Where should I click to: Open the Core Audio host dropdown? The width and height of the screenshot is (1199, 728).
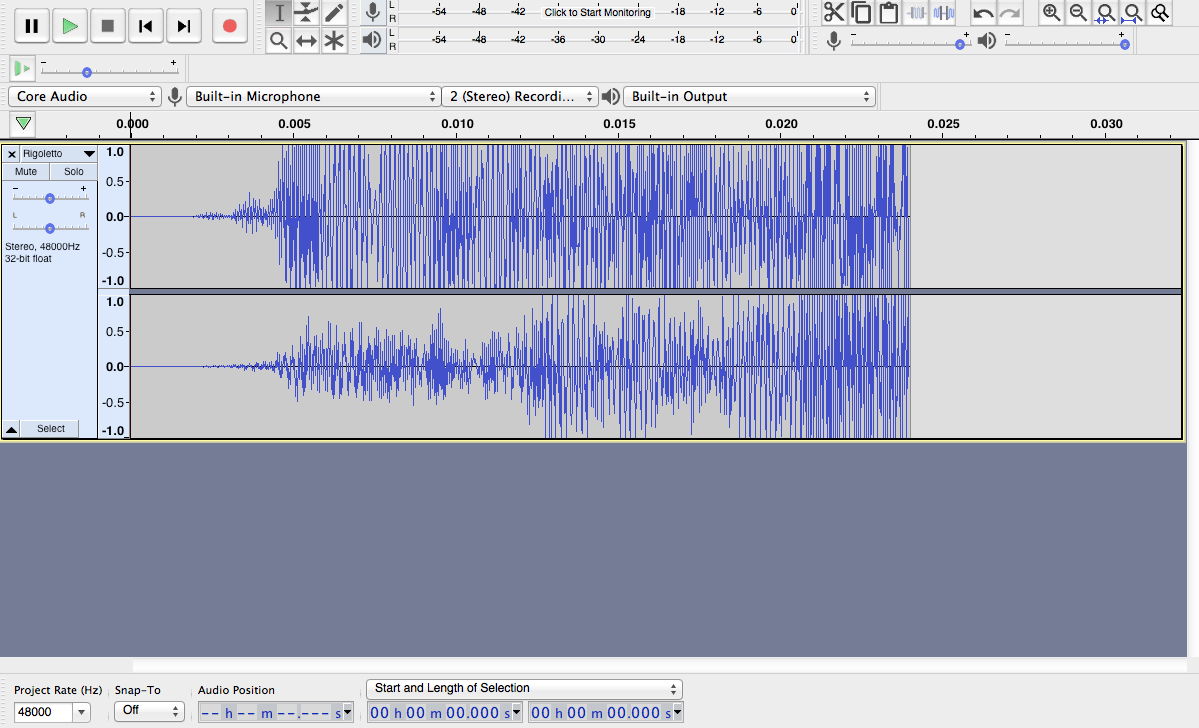(85, 97)
